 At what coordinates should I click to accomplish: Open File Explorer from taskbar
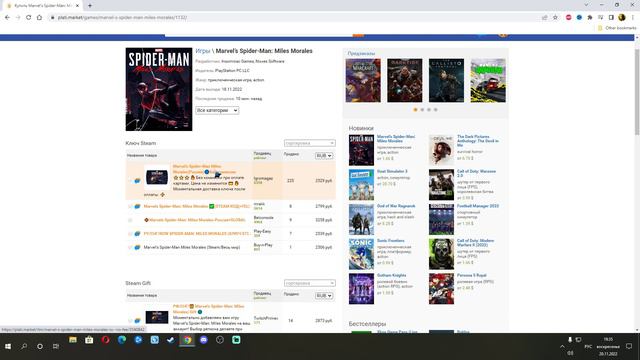(73, 340)
